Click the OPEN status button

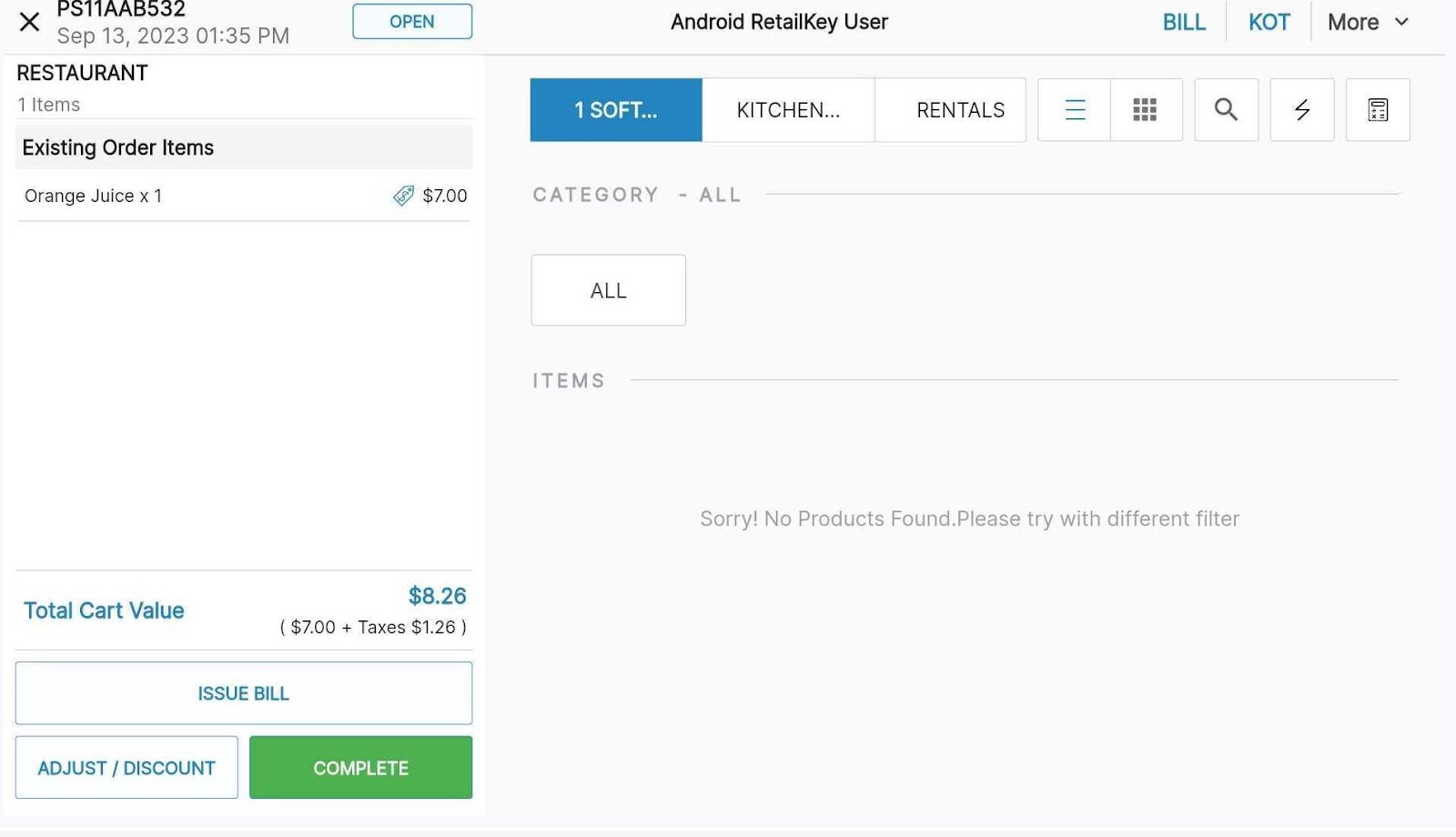pyautogui.click(x=412, y=22)
